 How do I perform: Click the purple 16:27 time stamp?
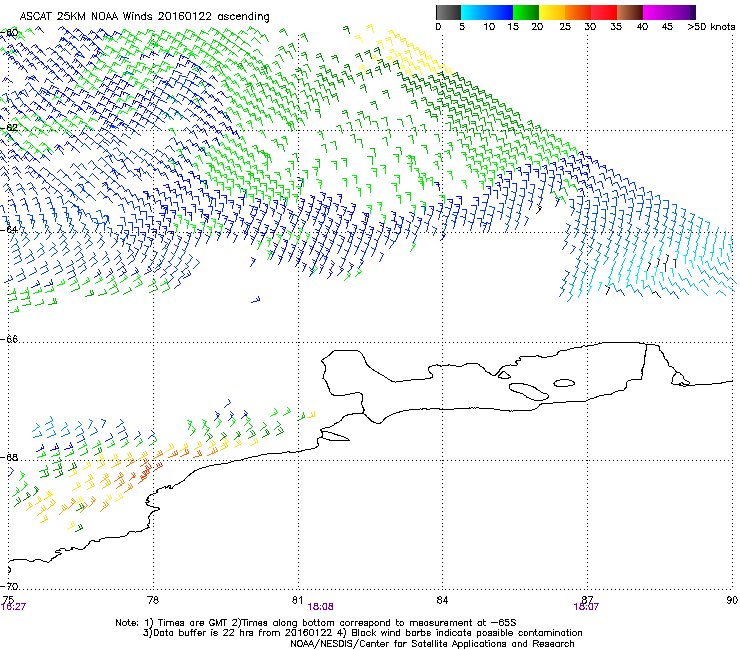pos(13,607)
